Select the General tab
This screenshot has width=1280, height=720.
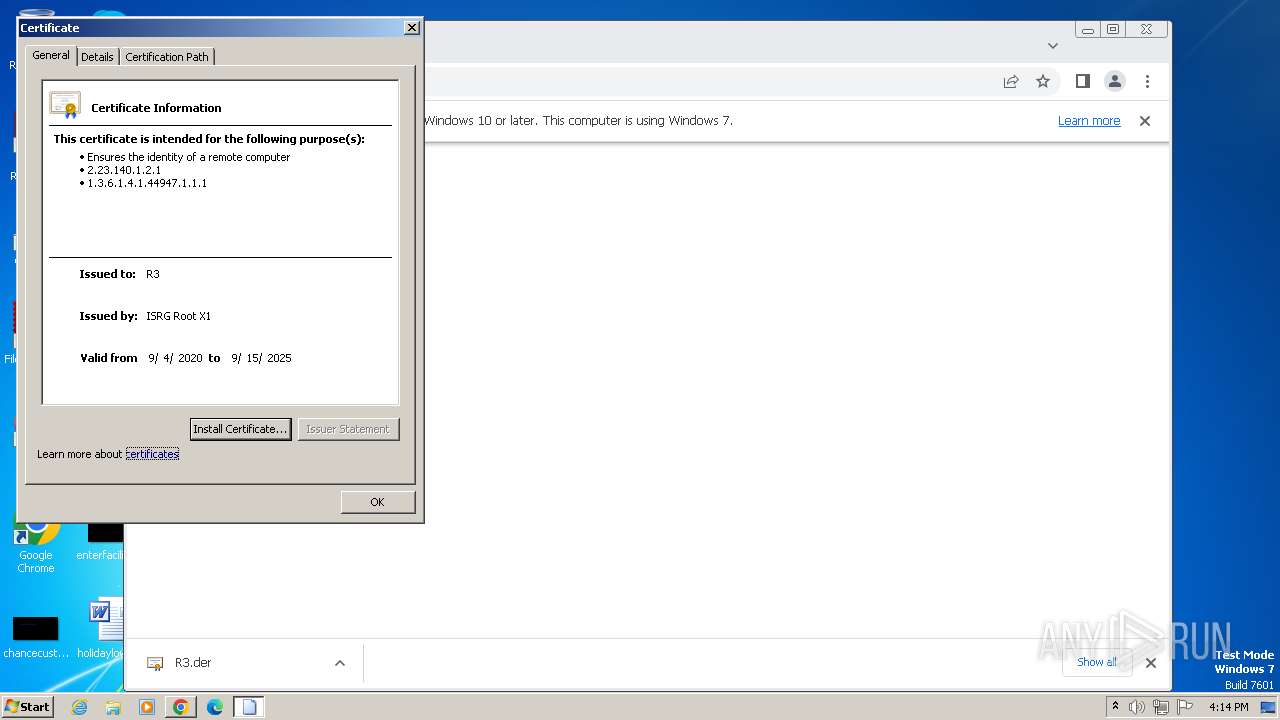pyautogui.click(x=51, y=55)
